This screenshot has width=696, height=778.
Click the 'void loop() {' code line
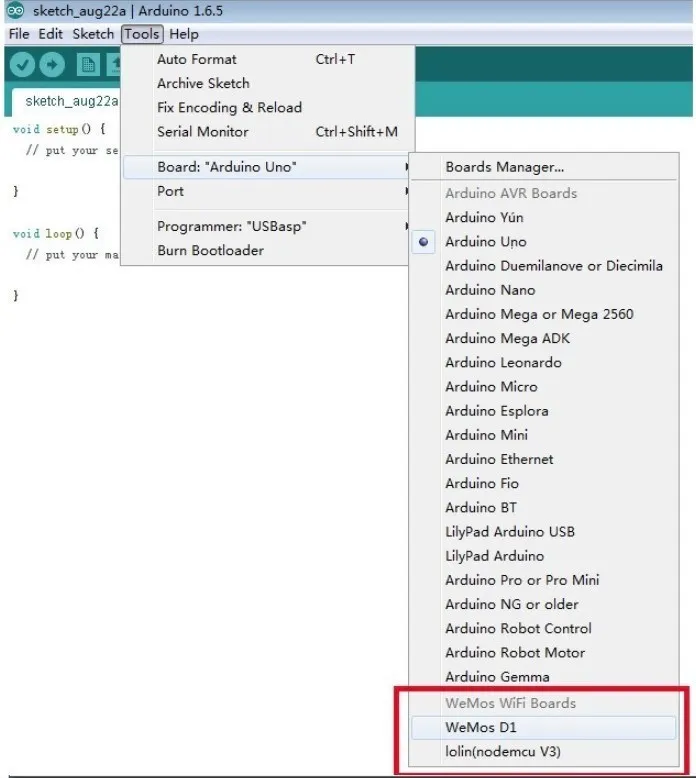point(56,233)
